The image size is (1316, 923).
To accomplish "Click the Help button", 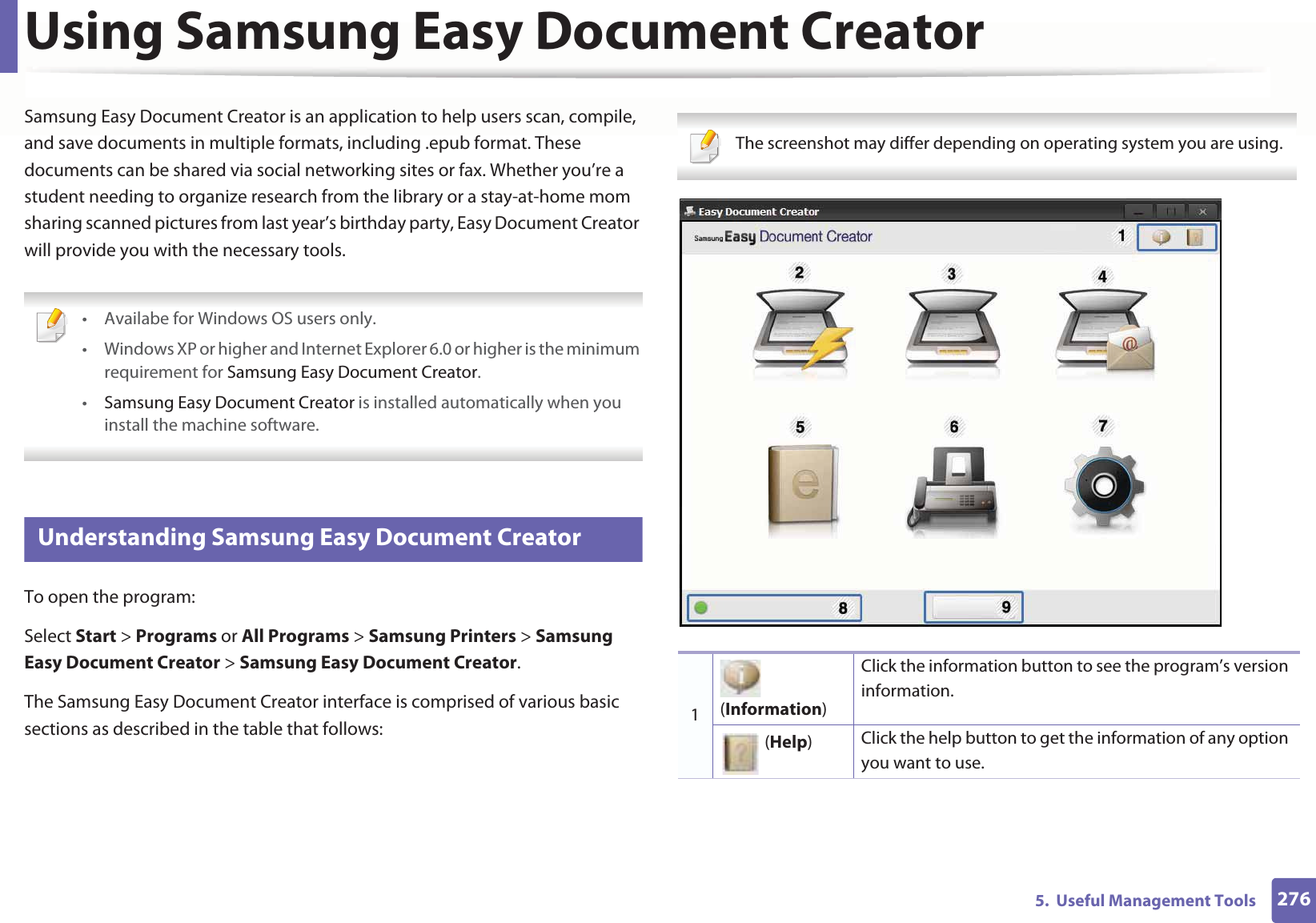I will click(1195, 237).
